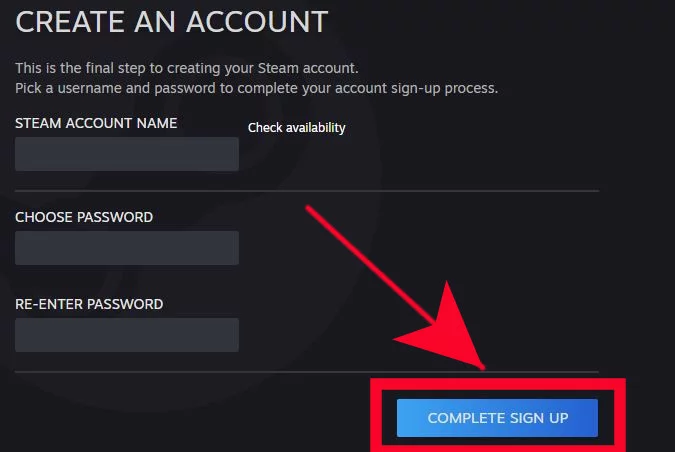Click the CHOOSE PASSWORD label text

point(84,217)
